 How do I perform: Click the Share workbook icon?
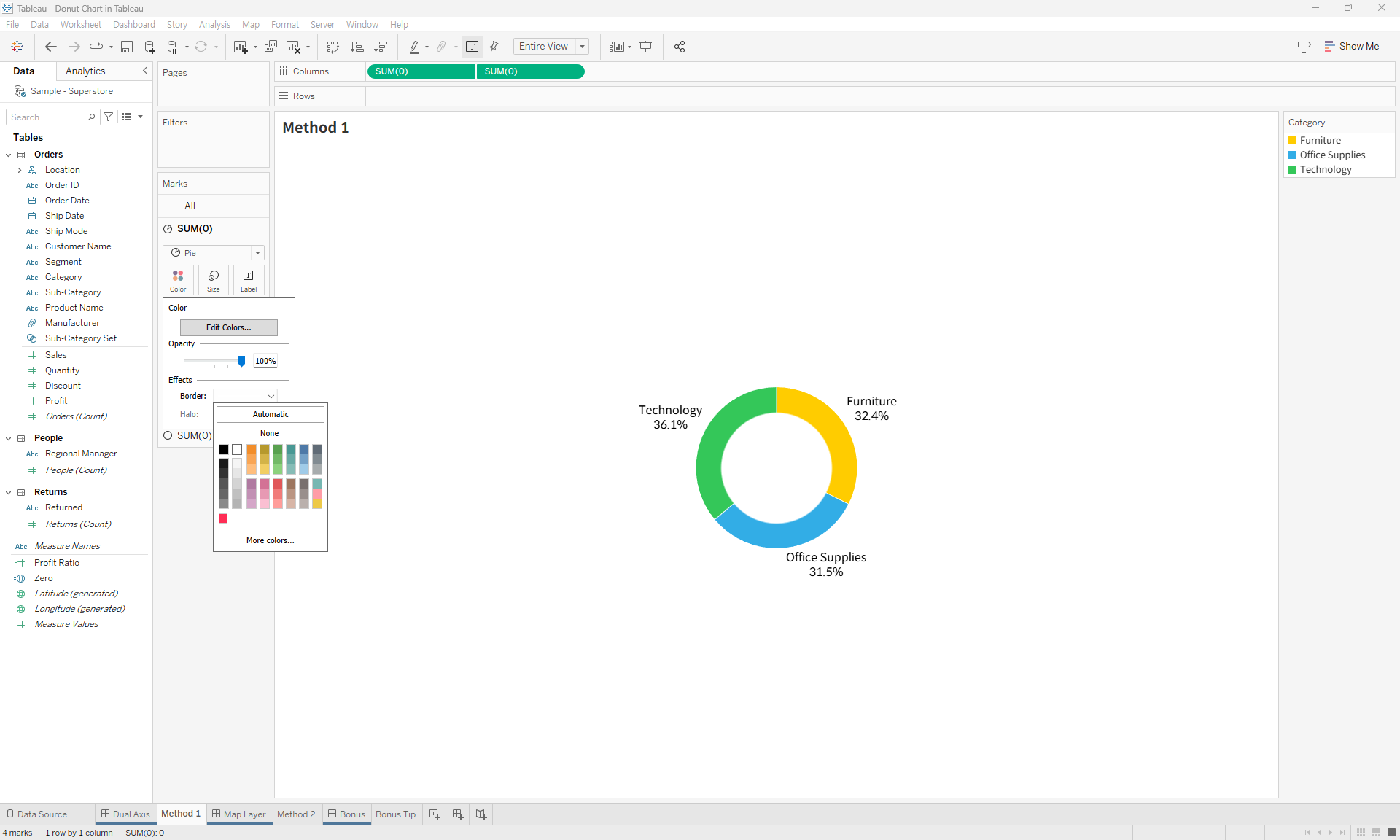point(680,46)
